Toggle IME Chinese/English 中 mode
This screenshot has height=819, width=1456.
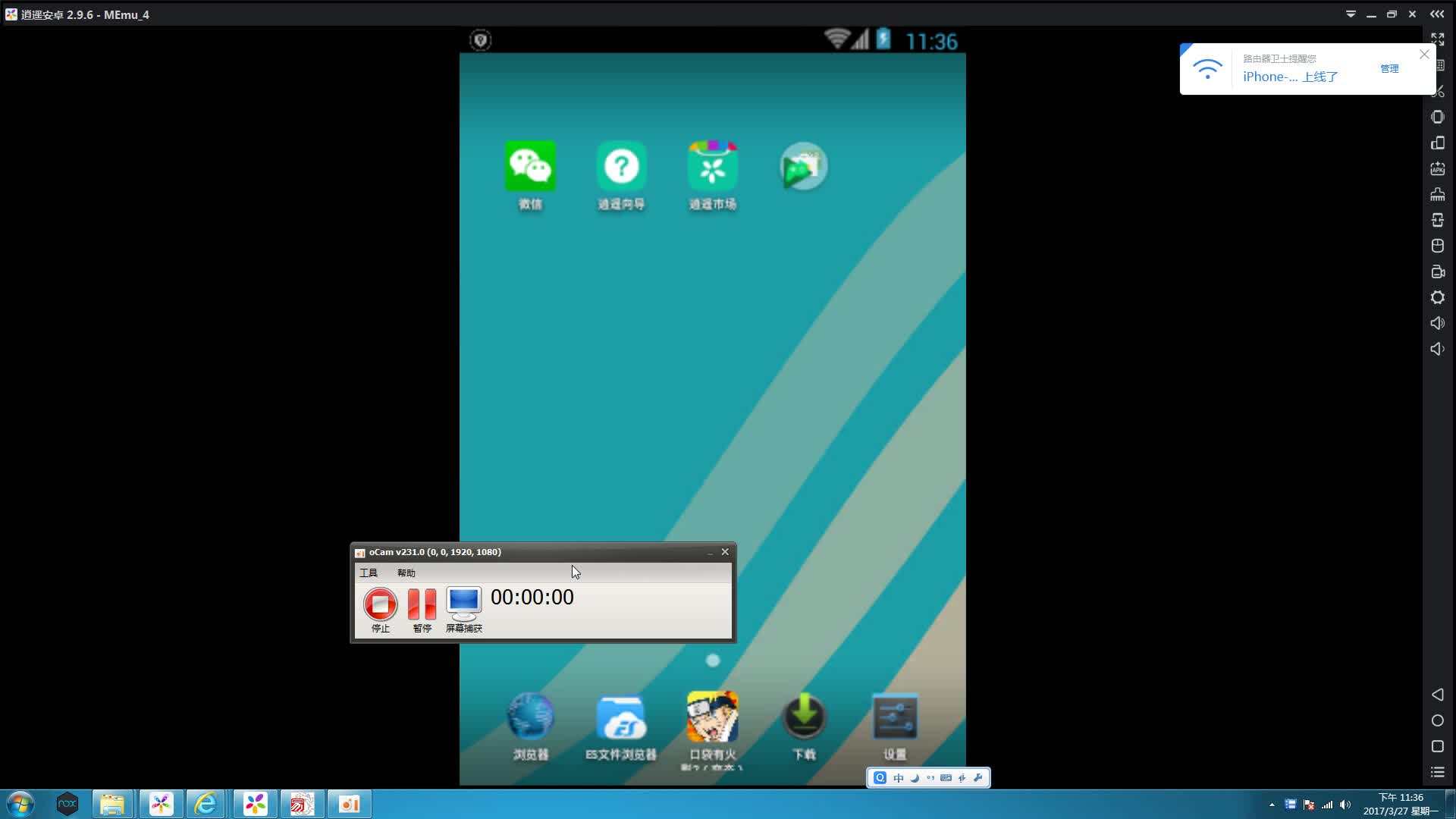click(x=899, y=778)
